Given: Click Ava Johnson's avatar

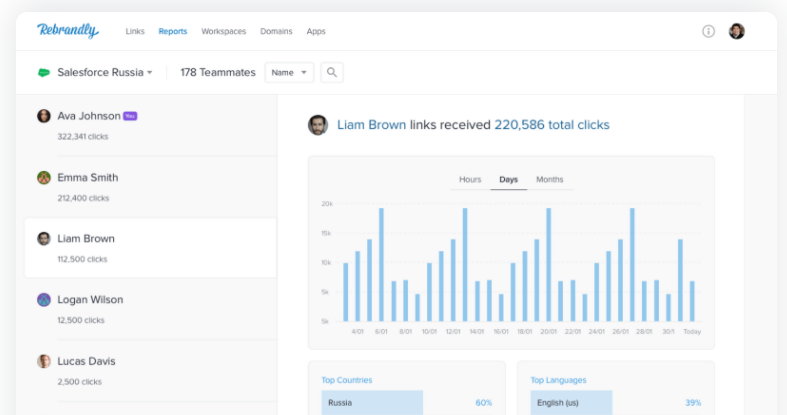Looking at the screenshot, I should point(44,116).
